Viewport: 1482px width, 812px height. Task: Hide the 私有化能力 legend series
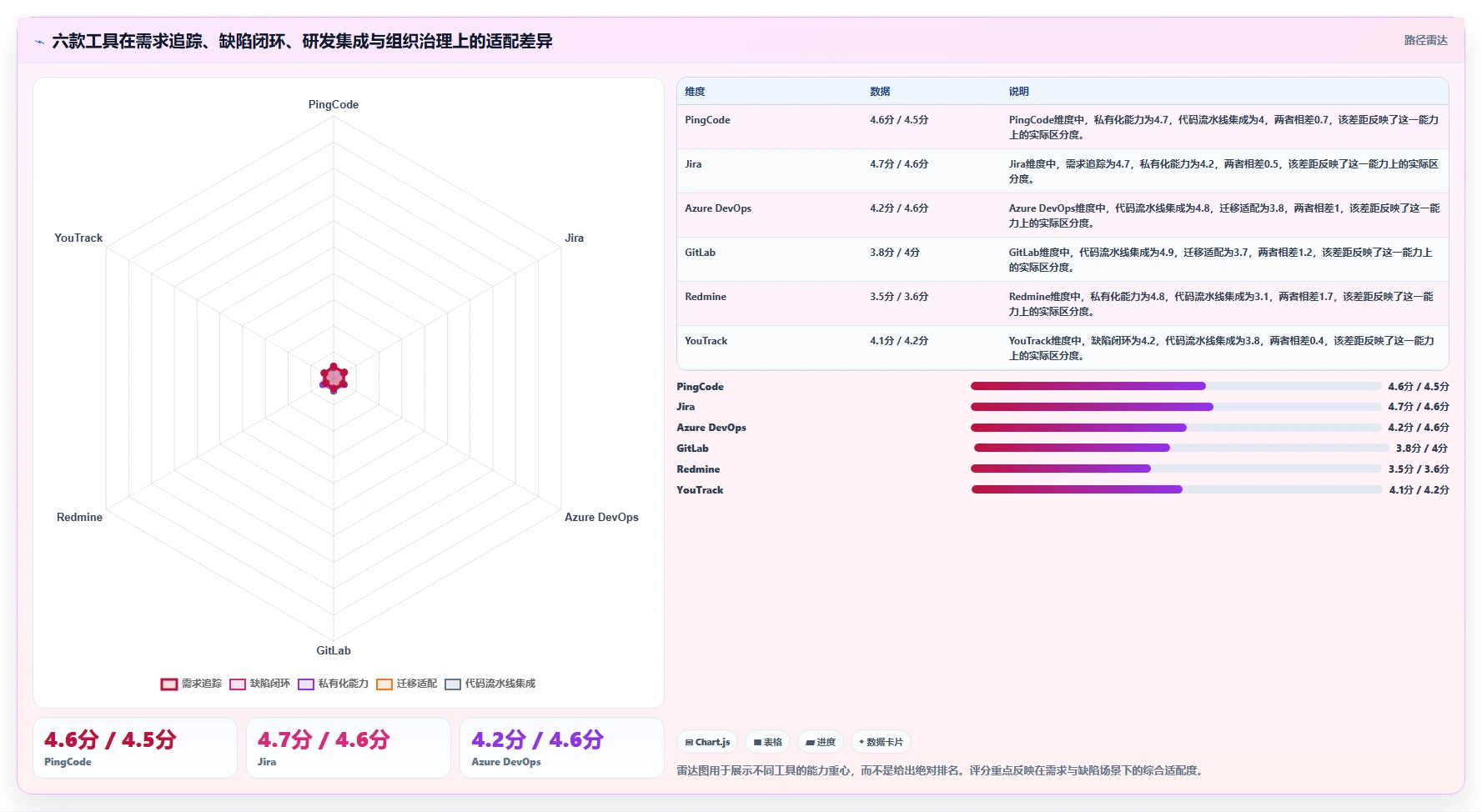(333, 684)
